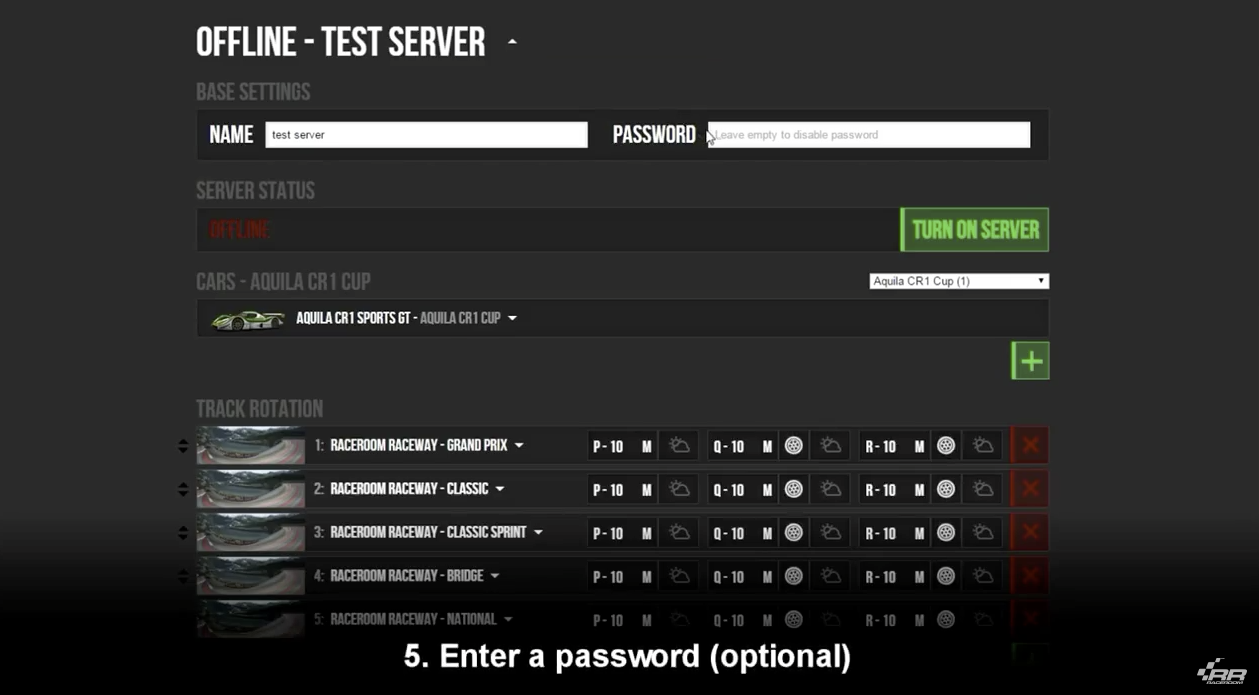Open Aquila CR1 Sports GT car dropdown
The image size is (1259, 695).
tap(512, 318)
